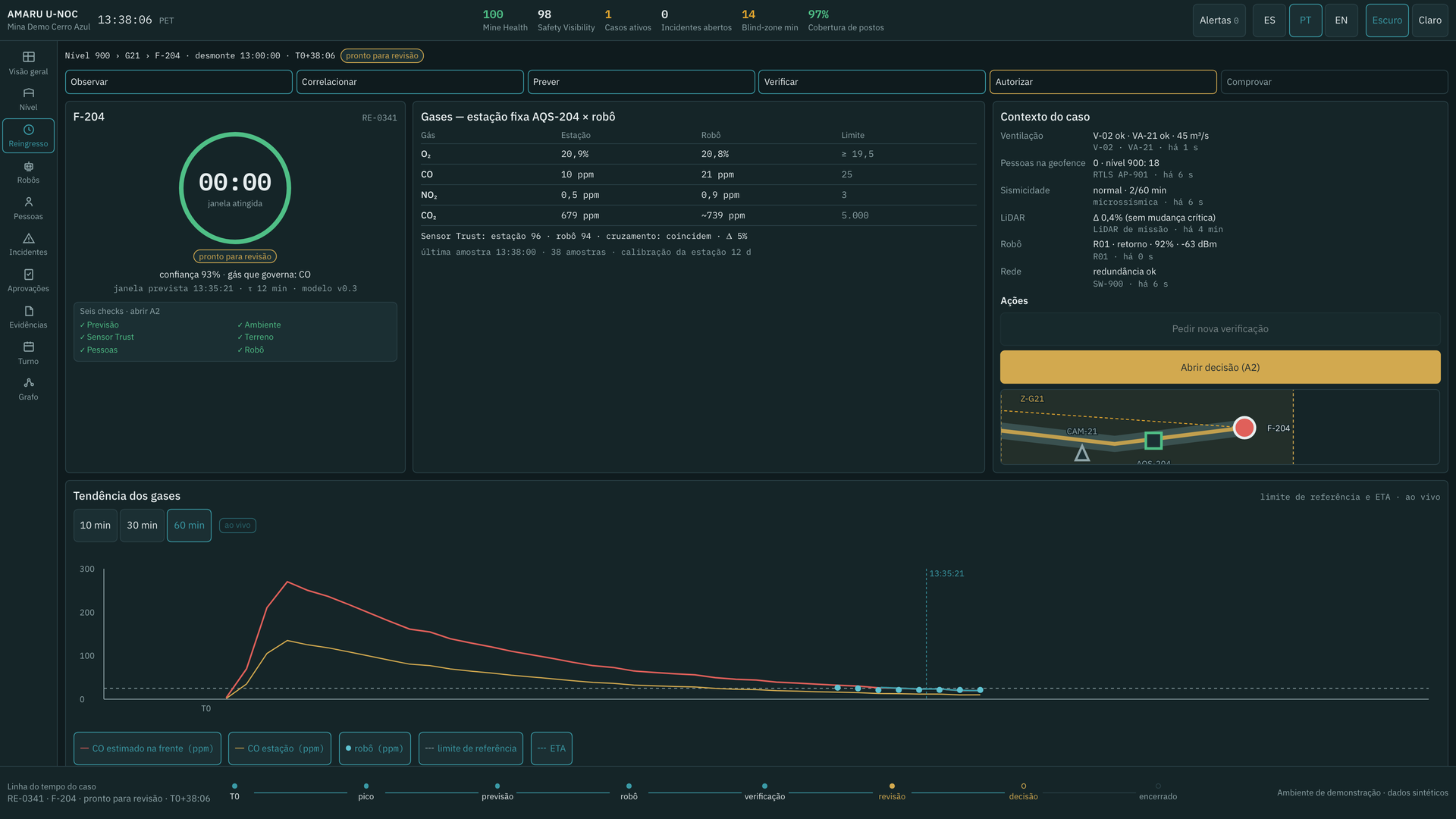Switch language to PT
Image resolution: width=1456 pixels, height=819 pixels.
point(1305,20)
